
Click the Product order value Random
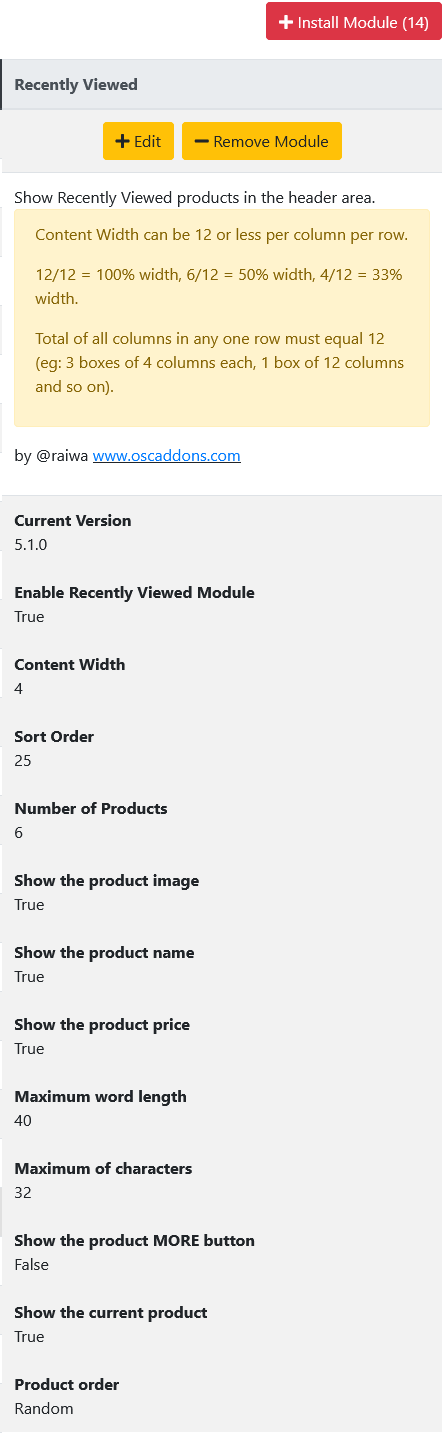[x=44, y=1409]
